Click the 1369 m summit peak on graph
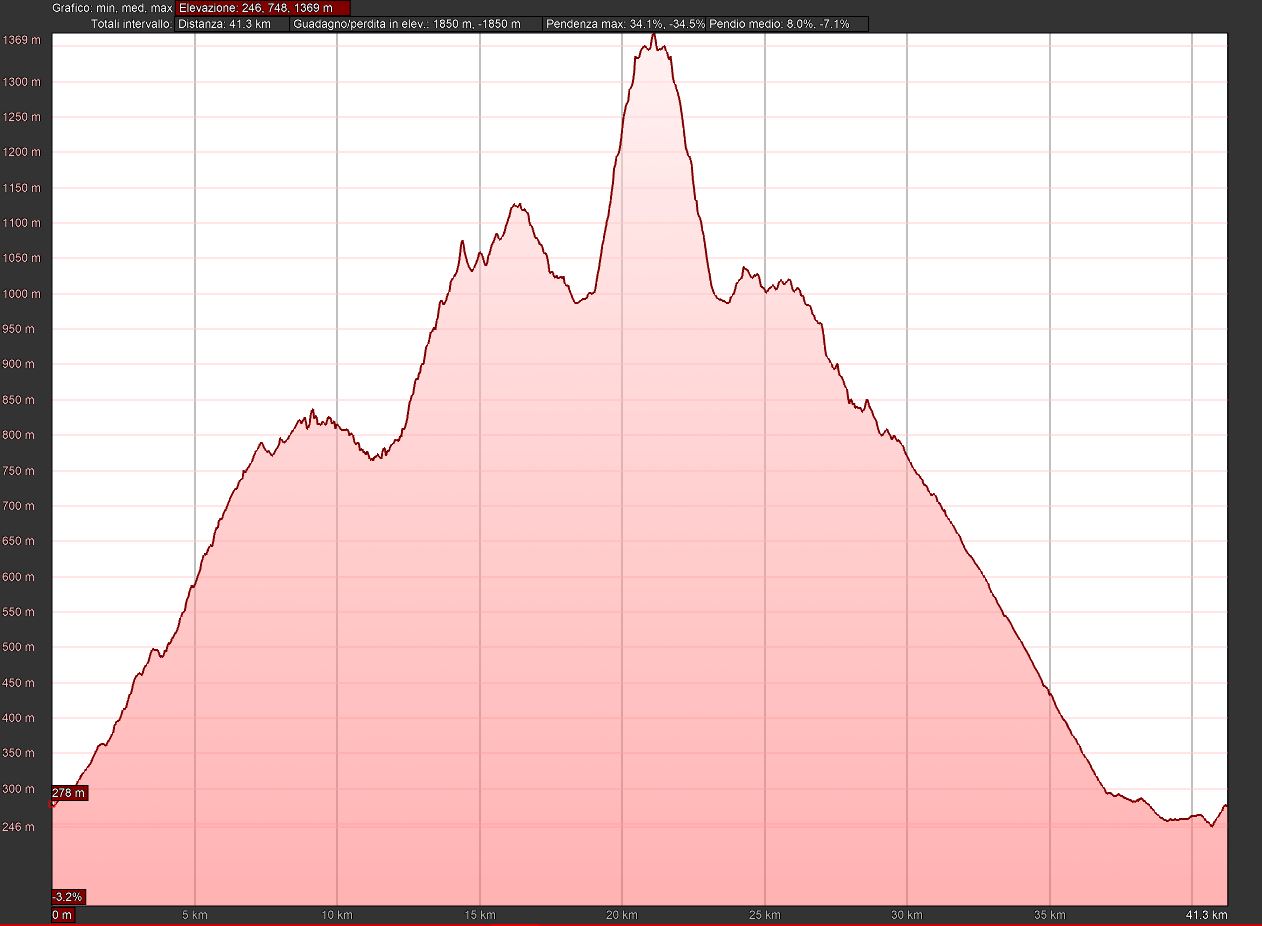Viewport: 1262px width, 926px height. (654, 35)
